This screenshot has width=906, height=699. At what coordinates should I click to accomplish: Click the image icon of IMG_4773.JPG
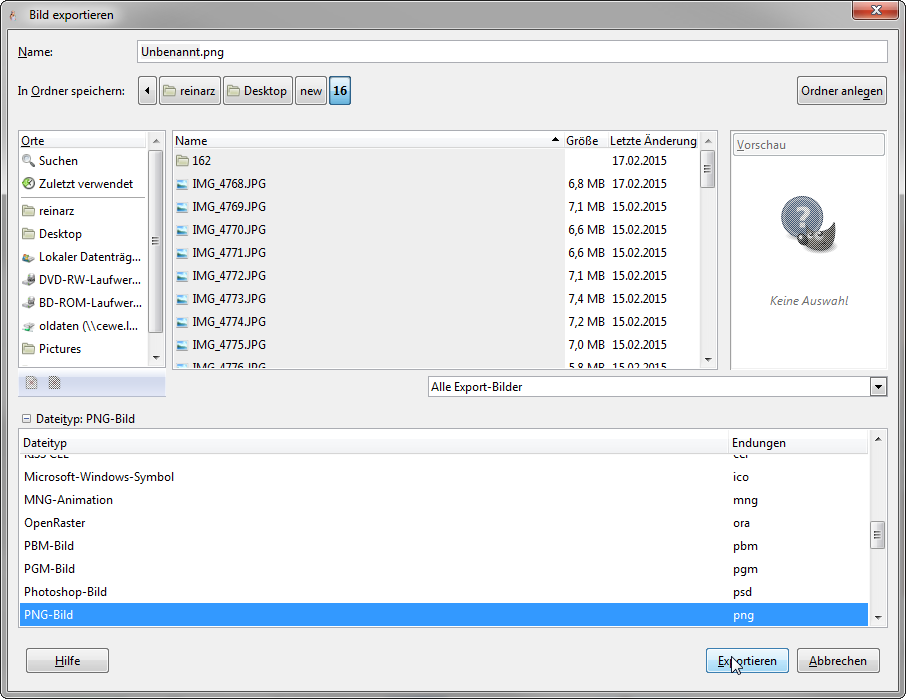tap(182, 299)
